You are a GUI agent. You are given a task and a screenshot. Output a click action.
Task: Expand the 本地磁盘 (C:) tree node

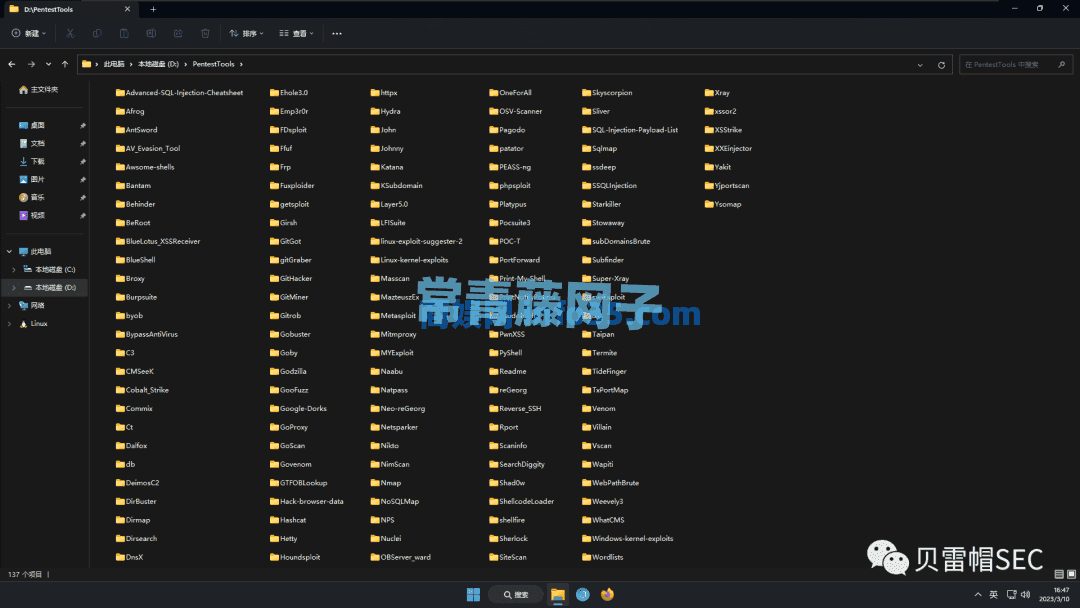[x=14, y=269]
